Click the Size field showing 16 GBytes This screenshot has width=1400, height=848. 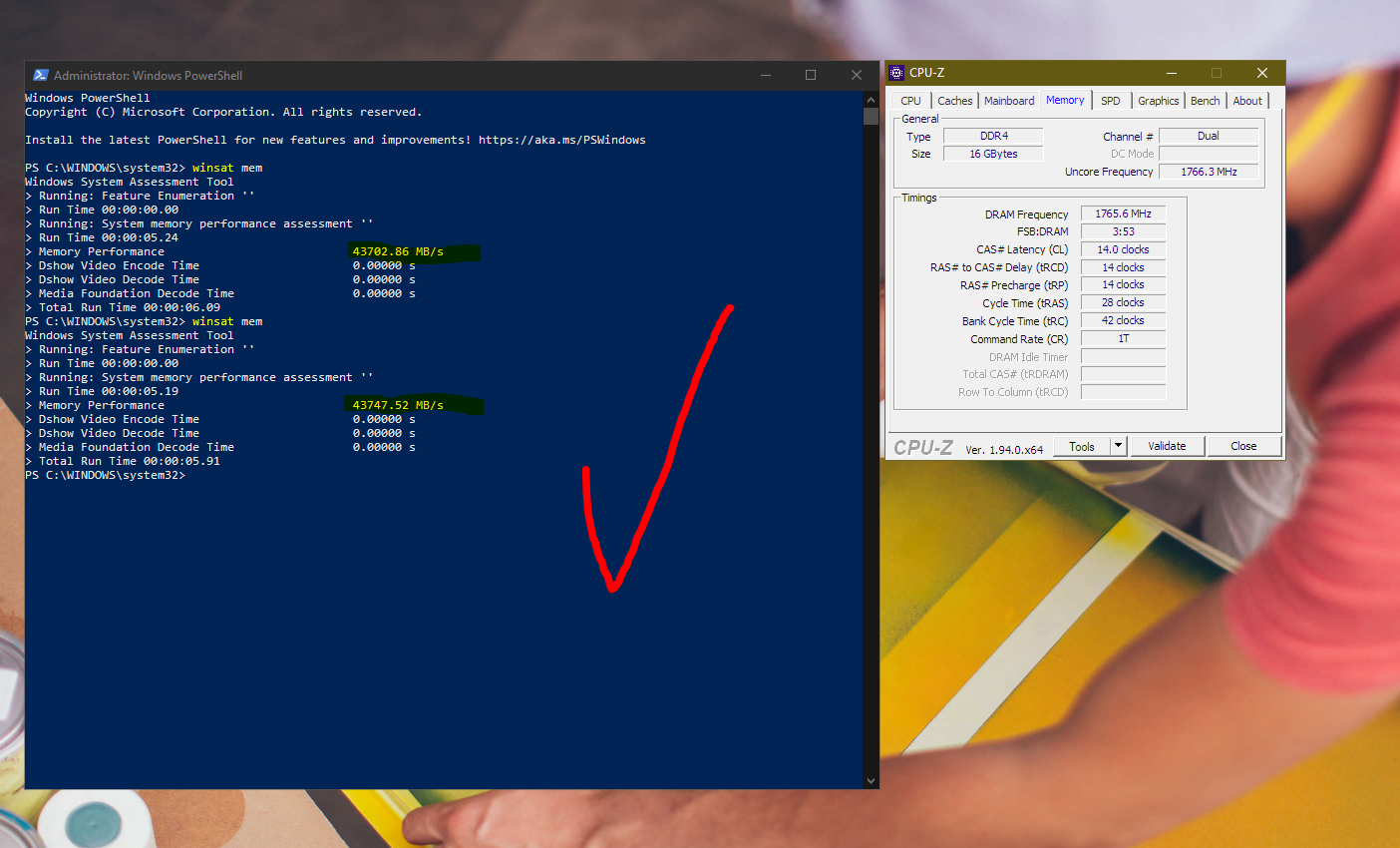(993, 154)
